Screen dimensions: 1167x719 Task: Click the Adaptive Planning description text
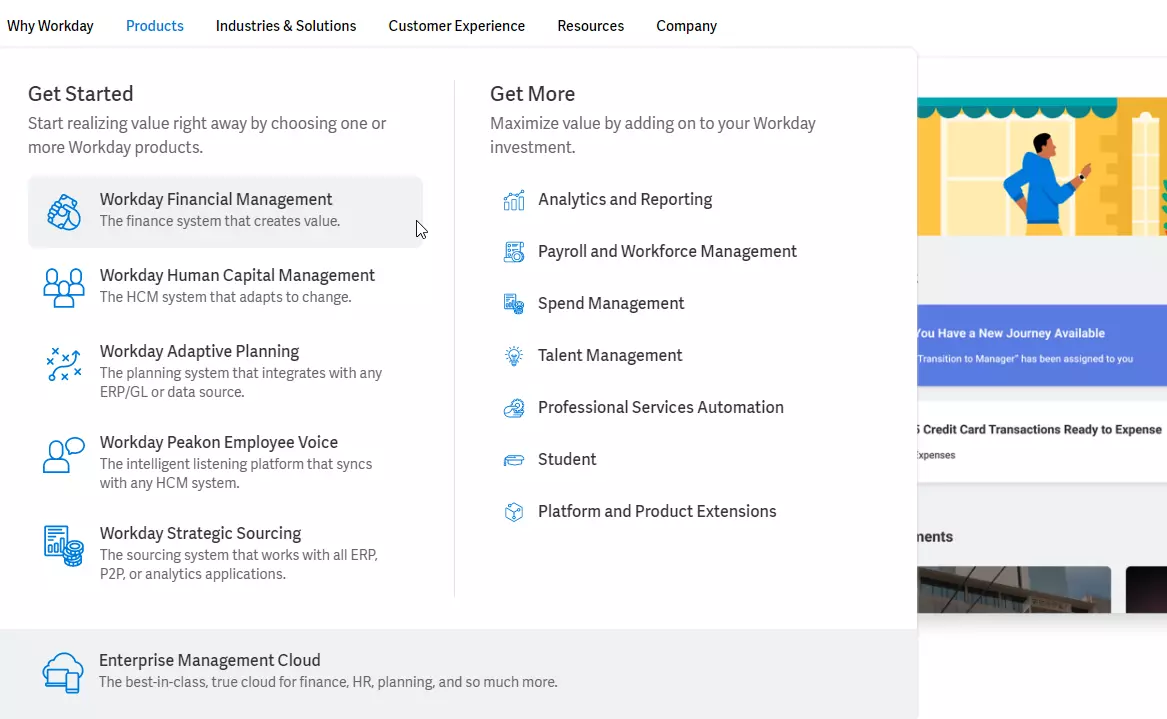pos(241,383)
